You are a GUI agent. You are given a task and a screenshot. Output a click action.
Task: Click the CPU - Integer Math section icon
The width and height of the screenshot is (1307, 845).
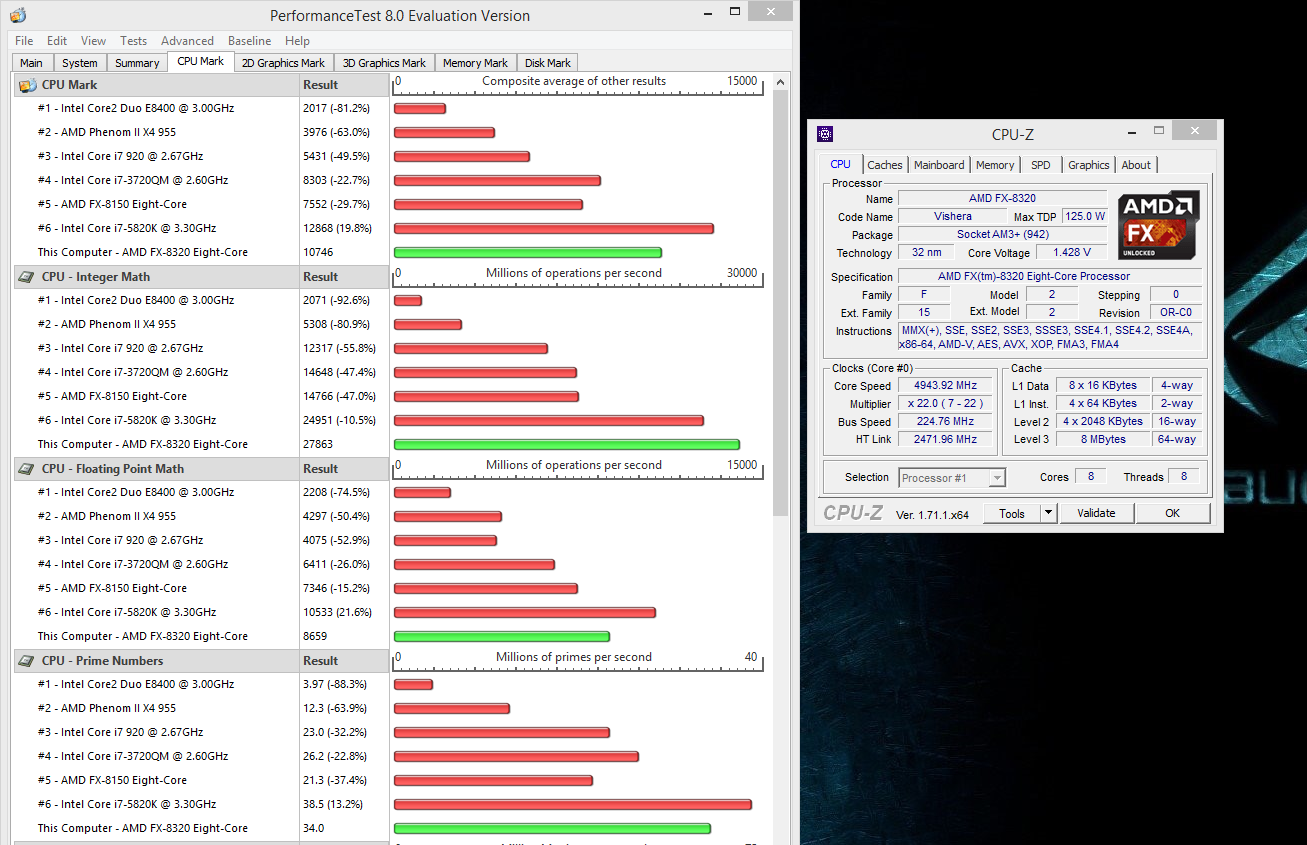tap(27, 277)
